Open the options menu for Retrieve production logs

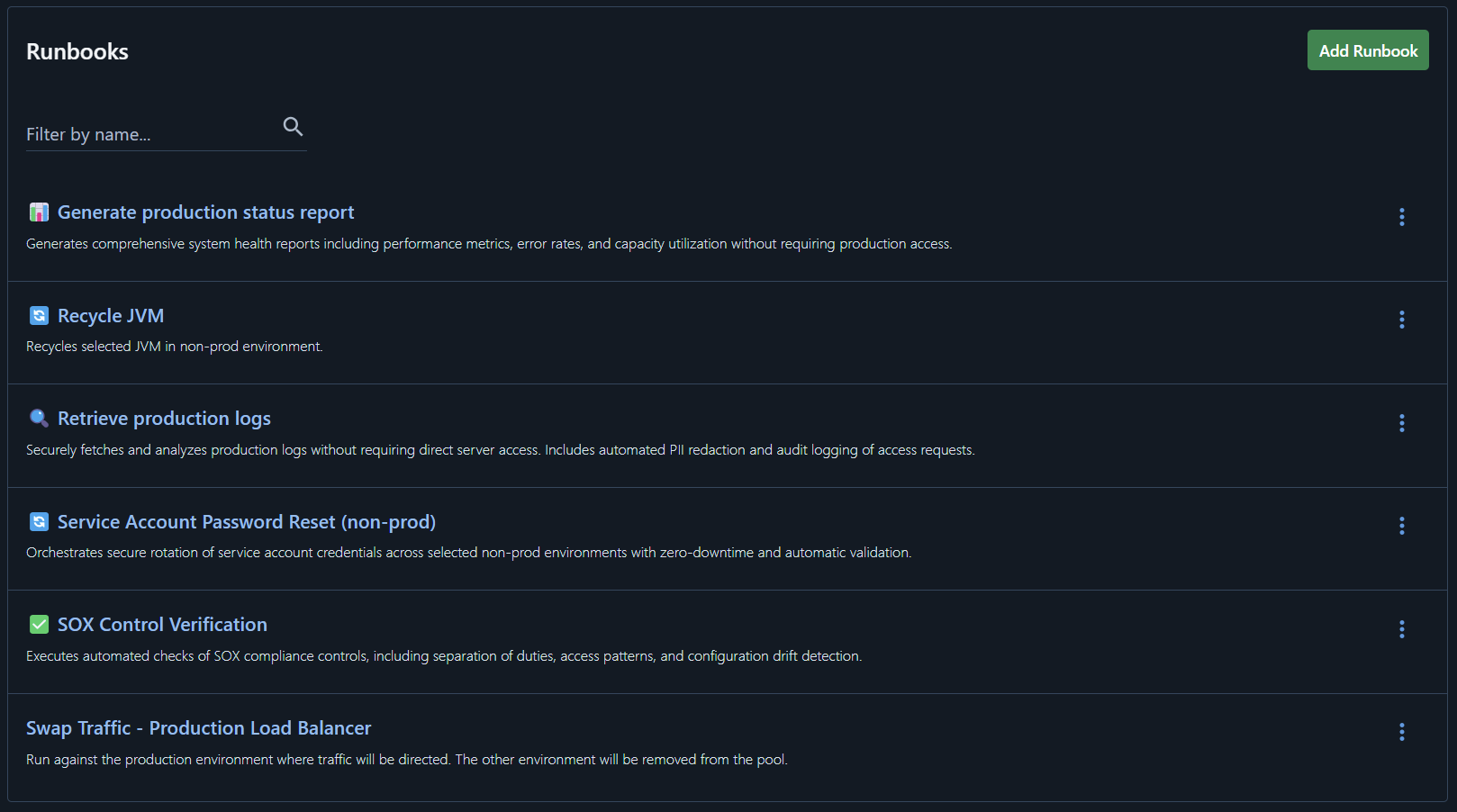(1401, 423)
